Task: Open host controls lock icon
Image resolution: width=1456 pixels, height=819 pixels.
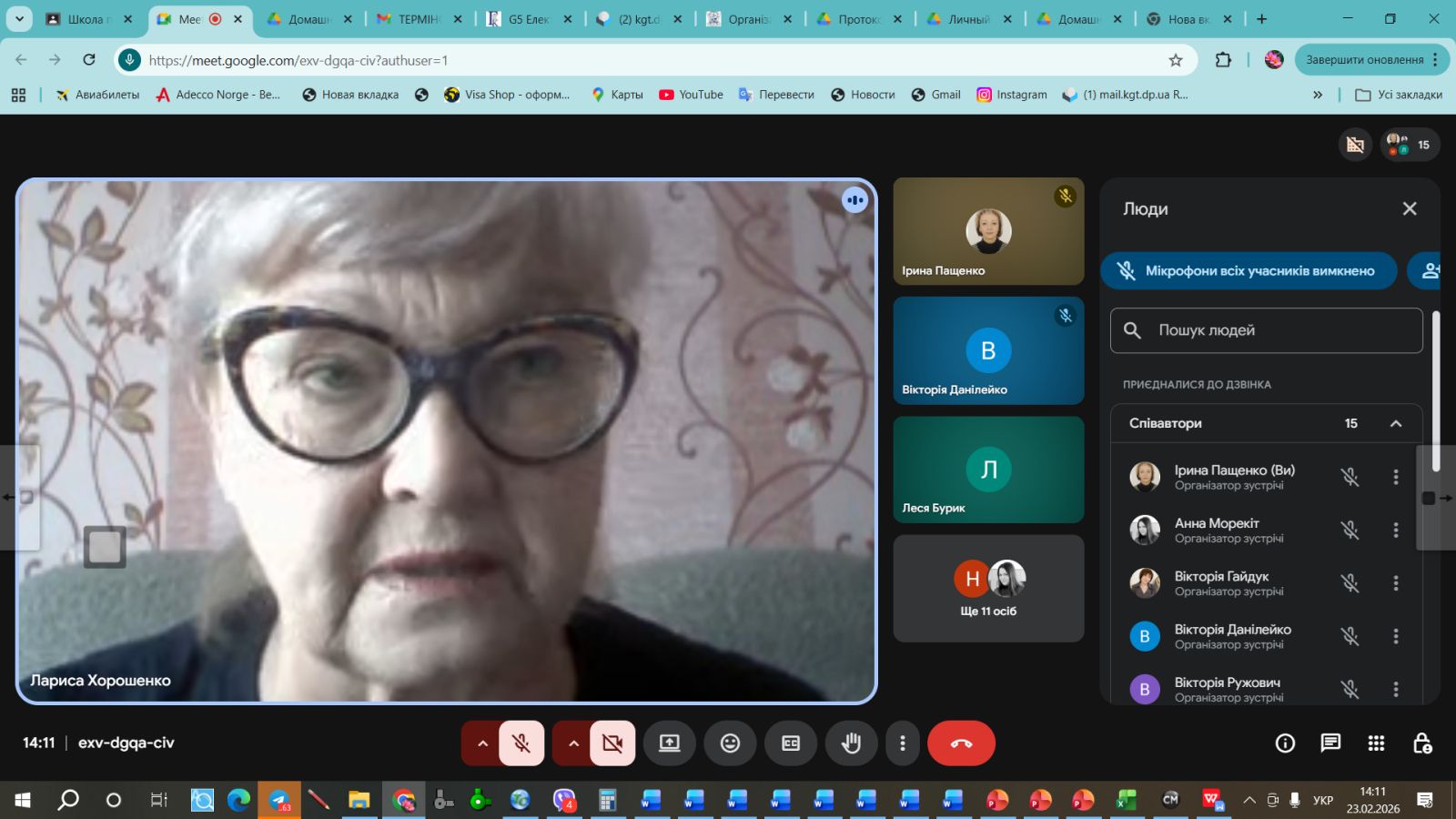Action: click(x=1422, y=743)
